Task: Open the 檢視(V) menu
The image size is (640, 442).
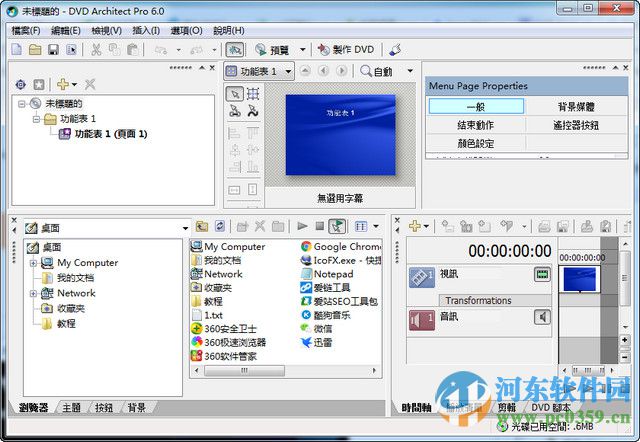Action: tap(106, 31)
